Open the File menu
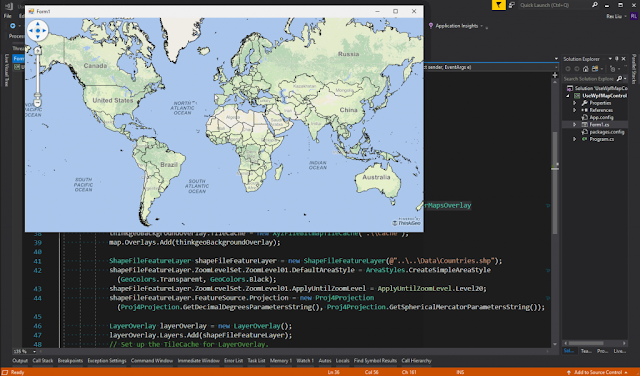 (x=7, y=16)
